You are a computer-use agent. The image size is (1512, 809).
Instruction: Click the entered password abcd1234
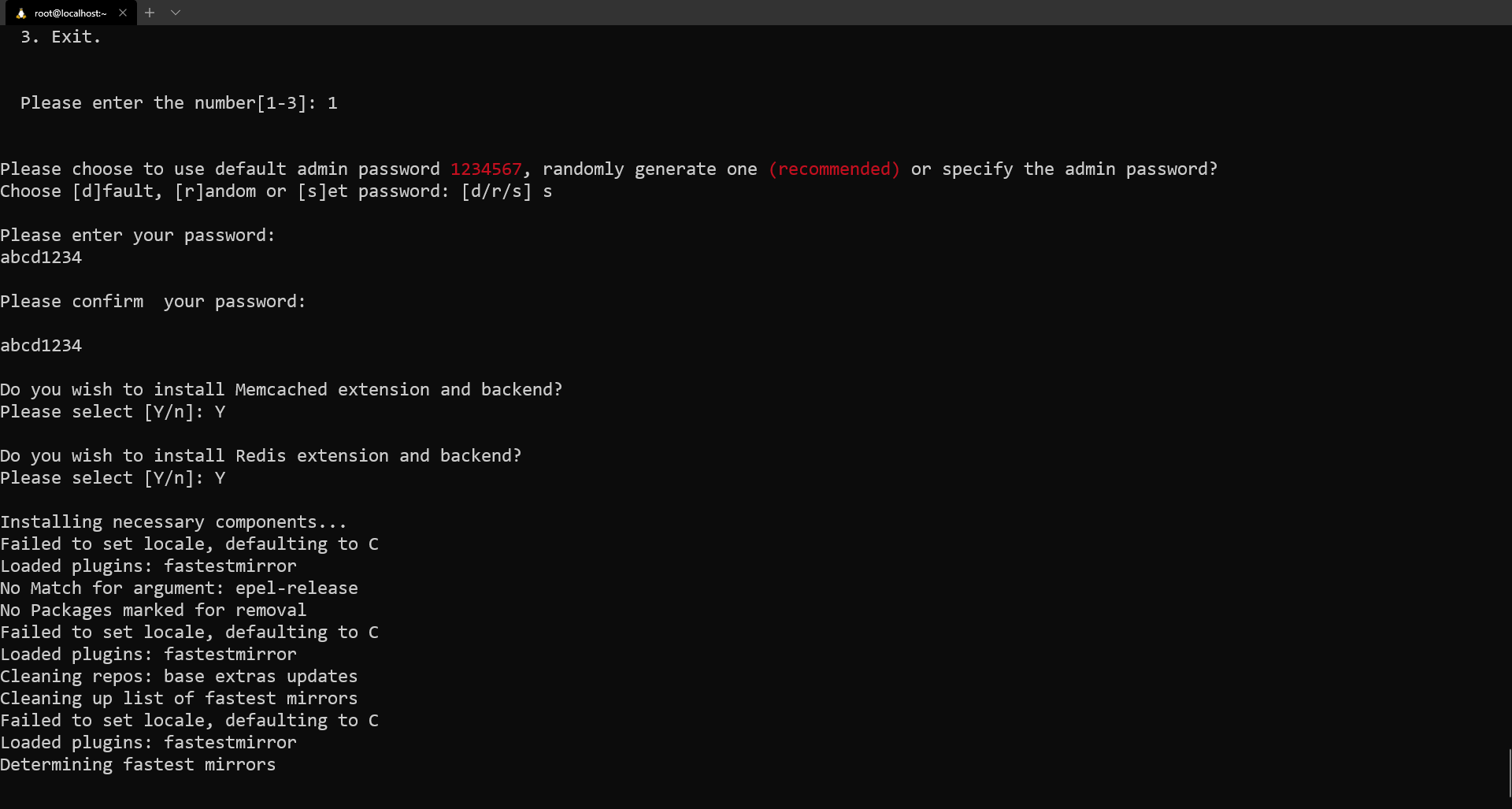41,257
